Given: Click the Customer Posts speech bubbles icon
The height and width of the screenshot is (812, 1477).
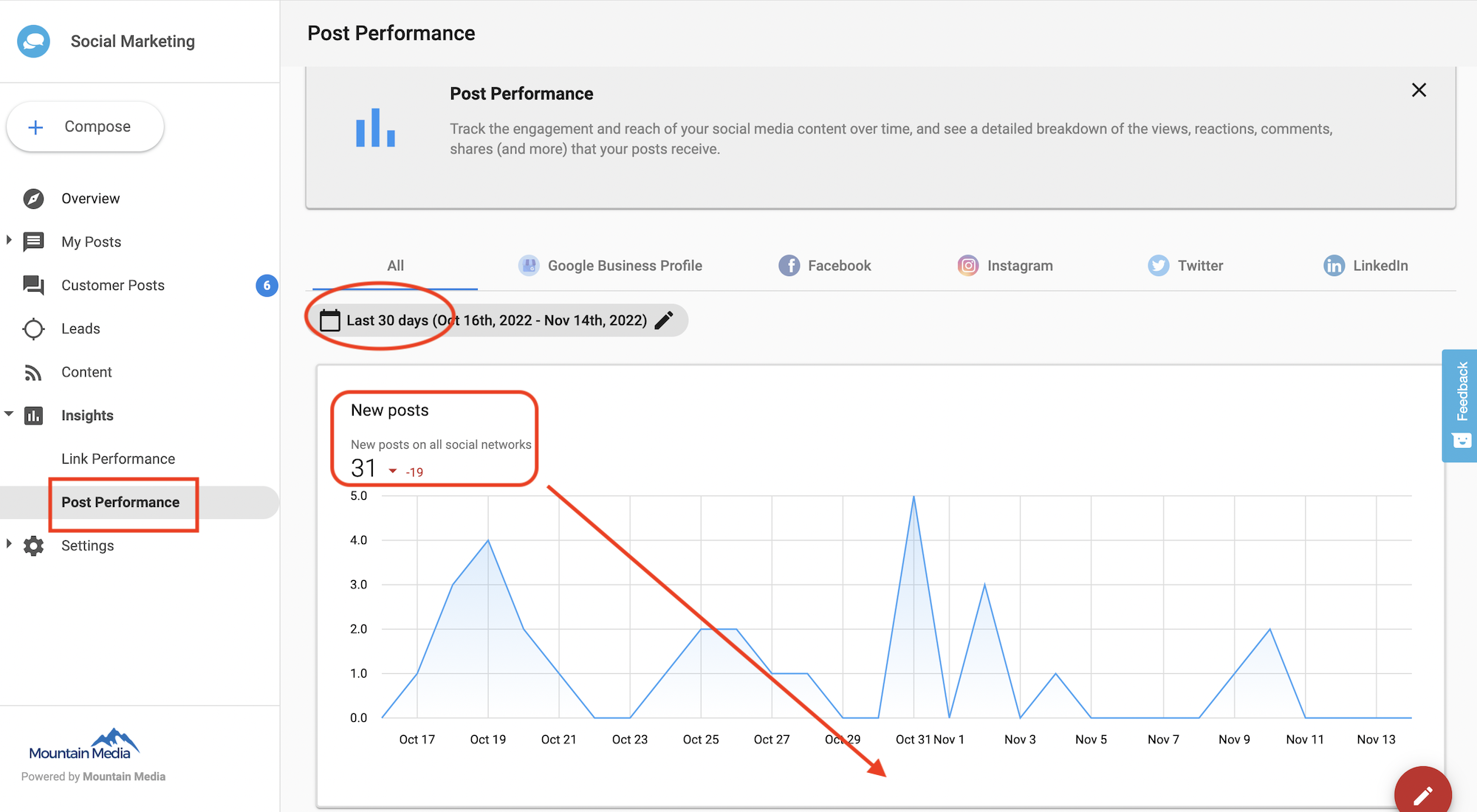Looking at the screenshot, I should (x=33, y=286).
